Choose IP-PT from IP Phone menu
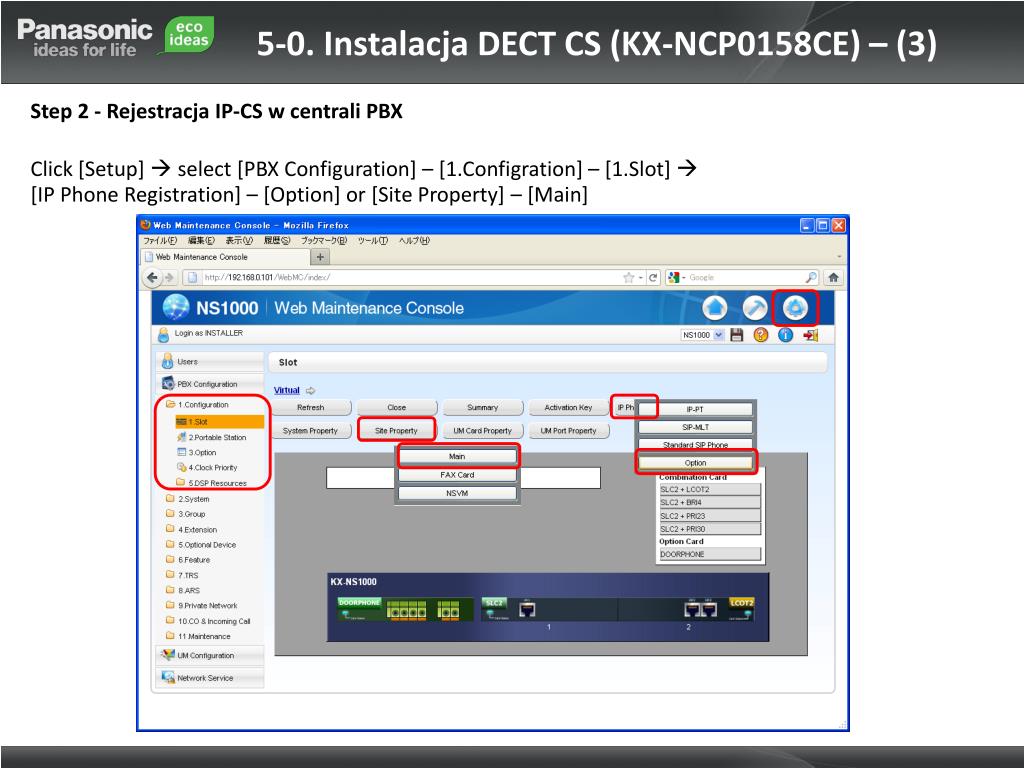 pyautogui.click(x=695, y=409)
